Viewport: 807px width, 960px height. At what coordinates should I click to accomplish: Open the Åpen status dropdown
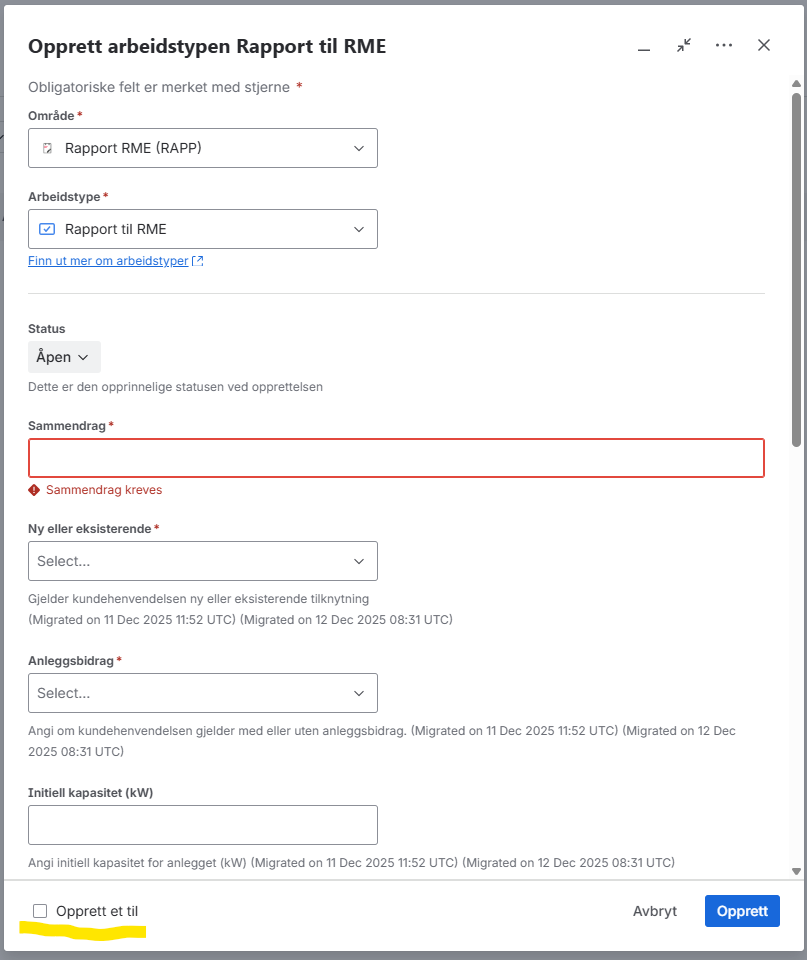point(64,357)
